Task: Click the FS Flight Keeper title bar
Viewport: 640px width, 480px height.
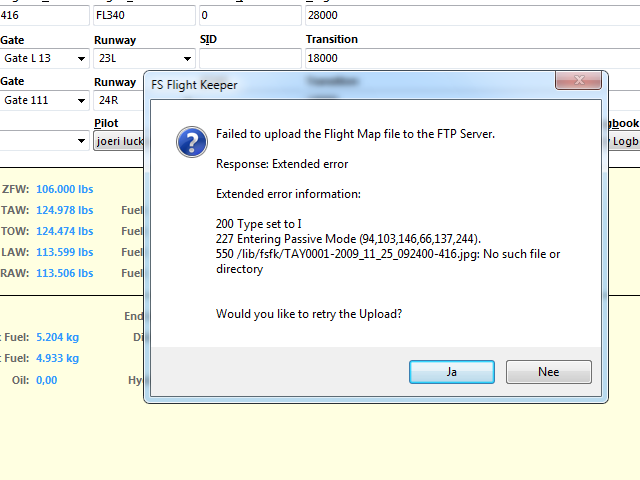Action: 351,85
